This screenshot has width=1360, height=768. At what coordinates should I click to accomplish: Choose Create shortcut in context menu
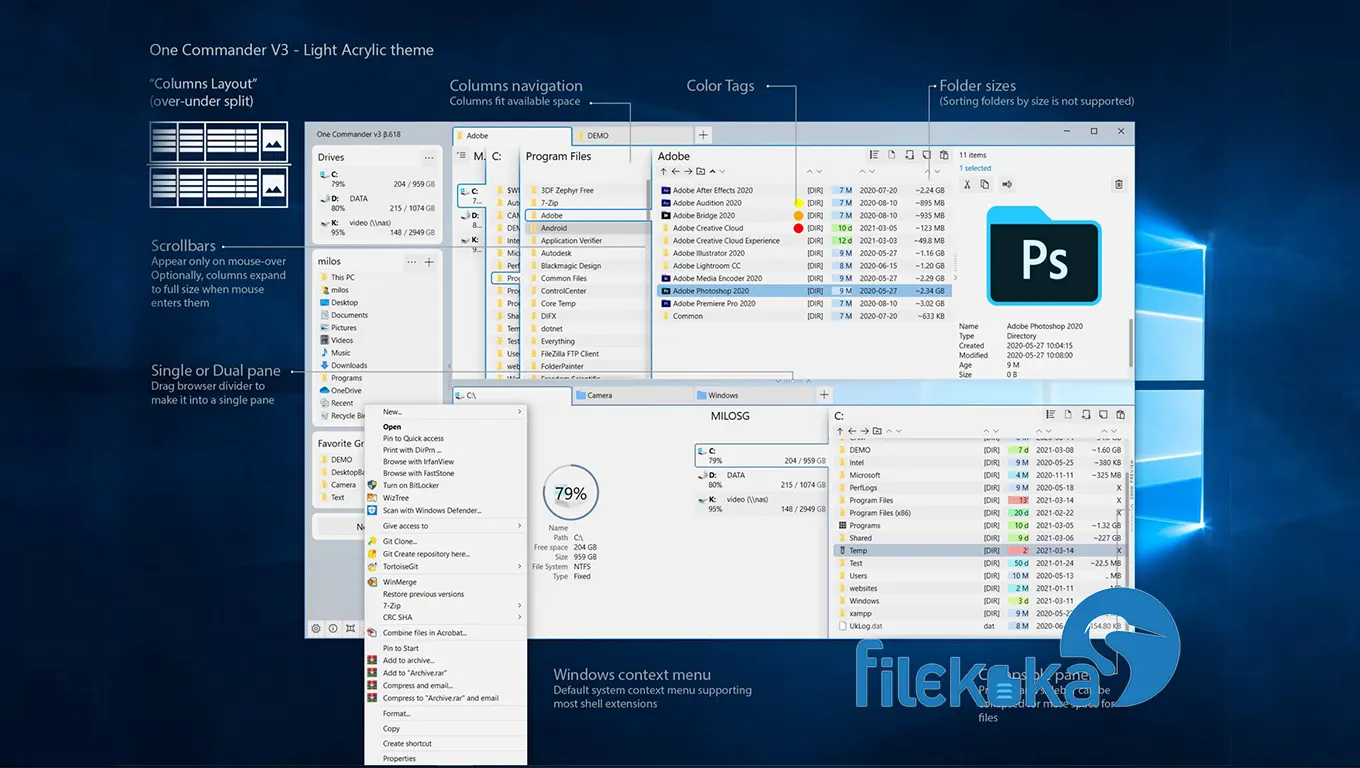coord(407,743)
